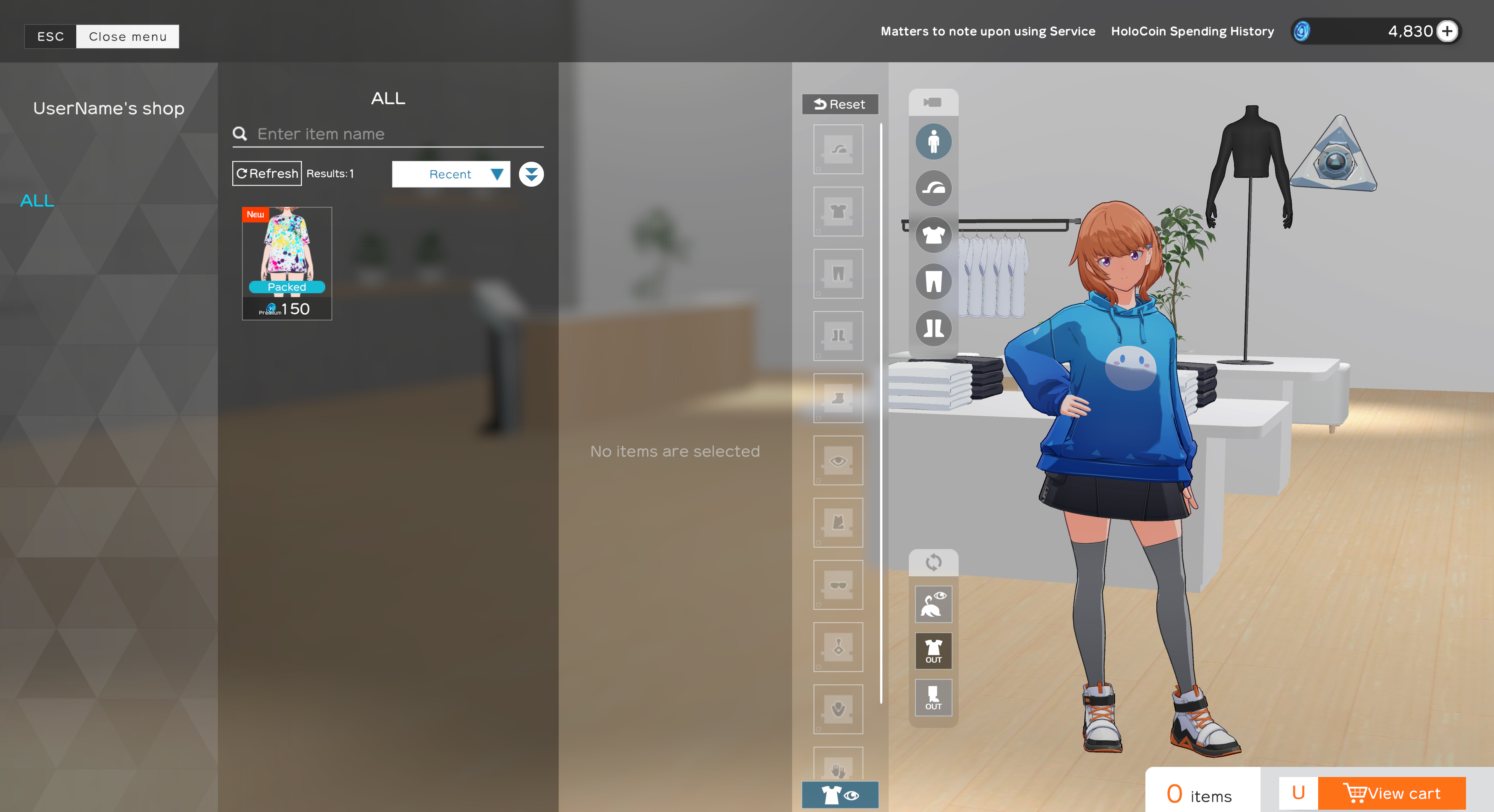Click the View cart button
Screen dimensions: 1494x812
click(1391, 793)
